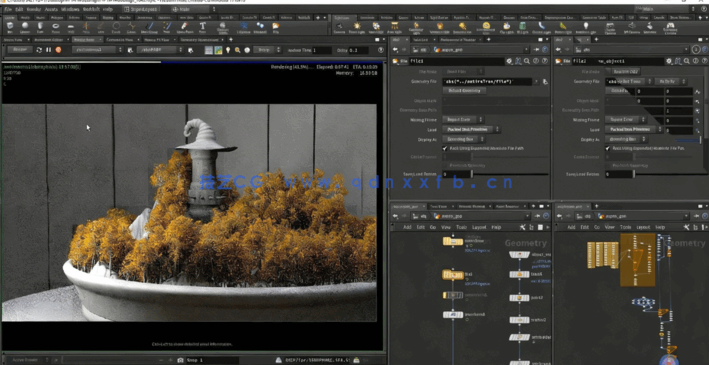Toggle Pack Using Expanded File Path for file1
709x365 pixels.
tap(445, 148)
